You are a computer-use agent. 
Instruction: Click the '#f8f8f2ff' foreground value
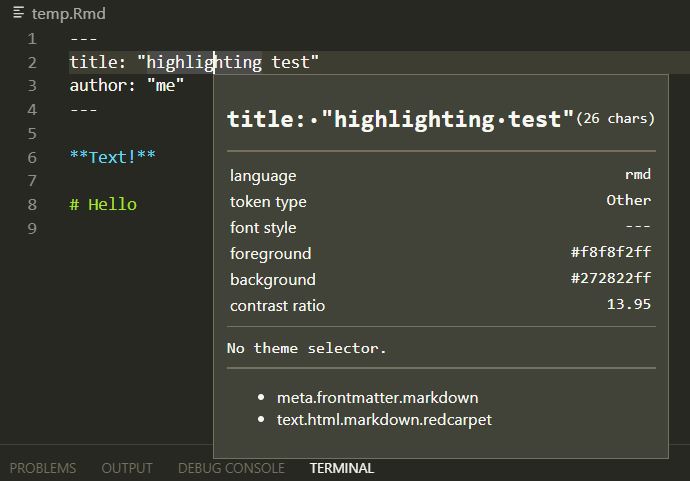(611, 252)
